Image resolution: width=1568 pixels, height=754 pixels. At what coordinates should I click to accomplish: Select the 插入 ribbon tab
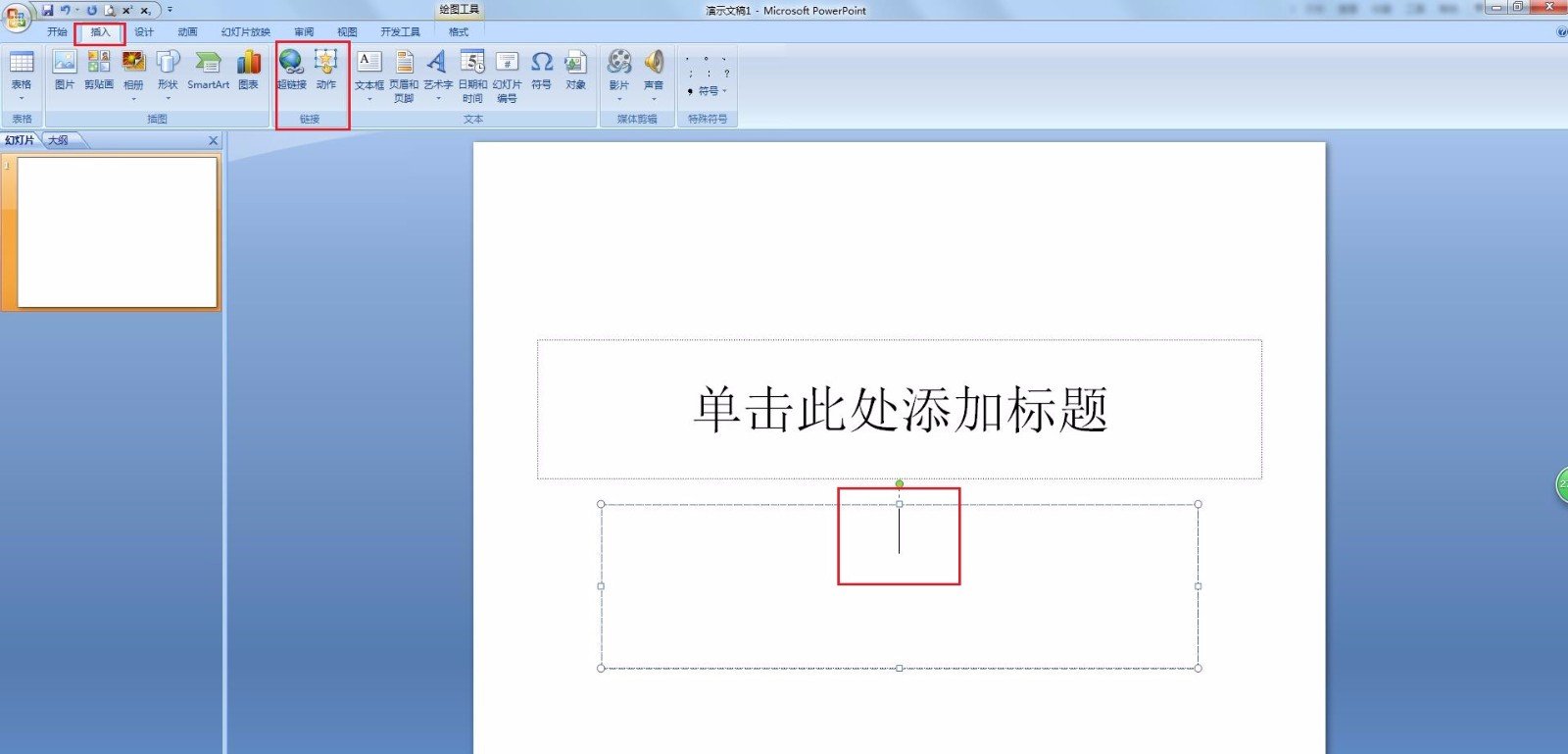(x=100, y=32)
